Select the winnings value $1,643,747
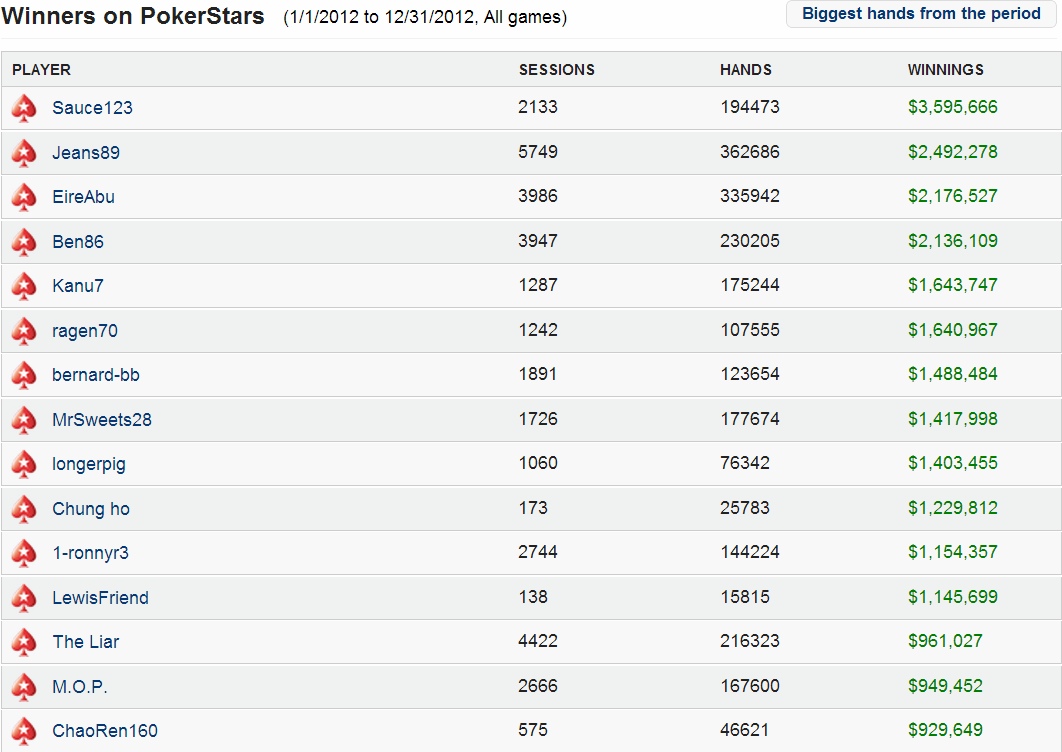1062x752 pixels. 953,285
